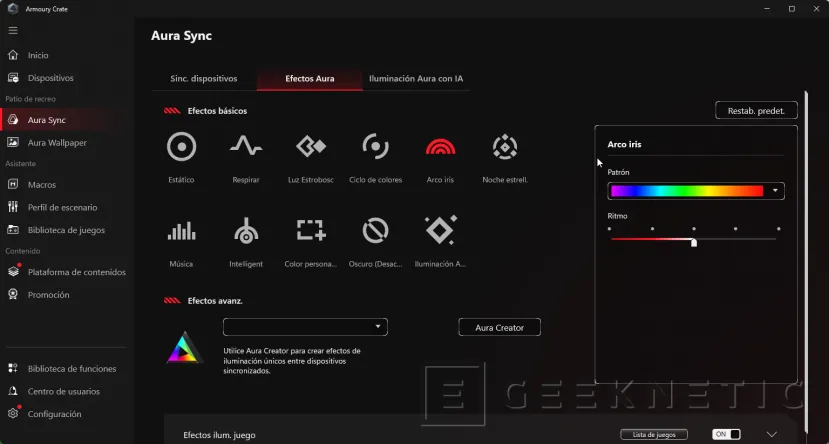Choose the Iluminación A... adaptive lighting effect
Screen dimensions: 829x444
tap(441, 230)
